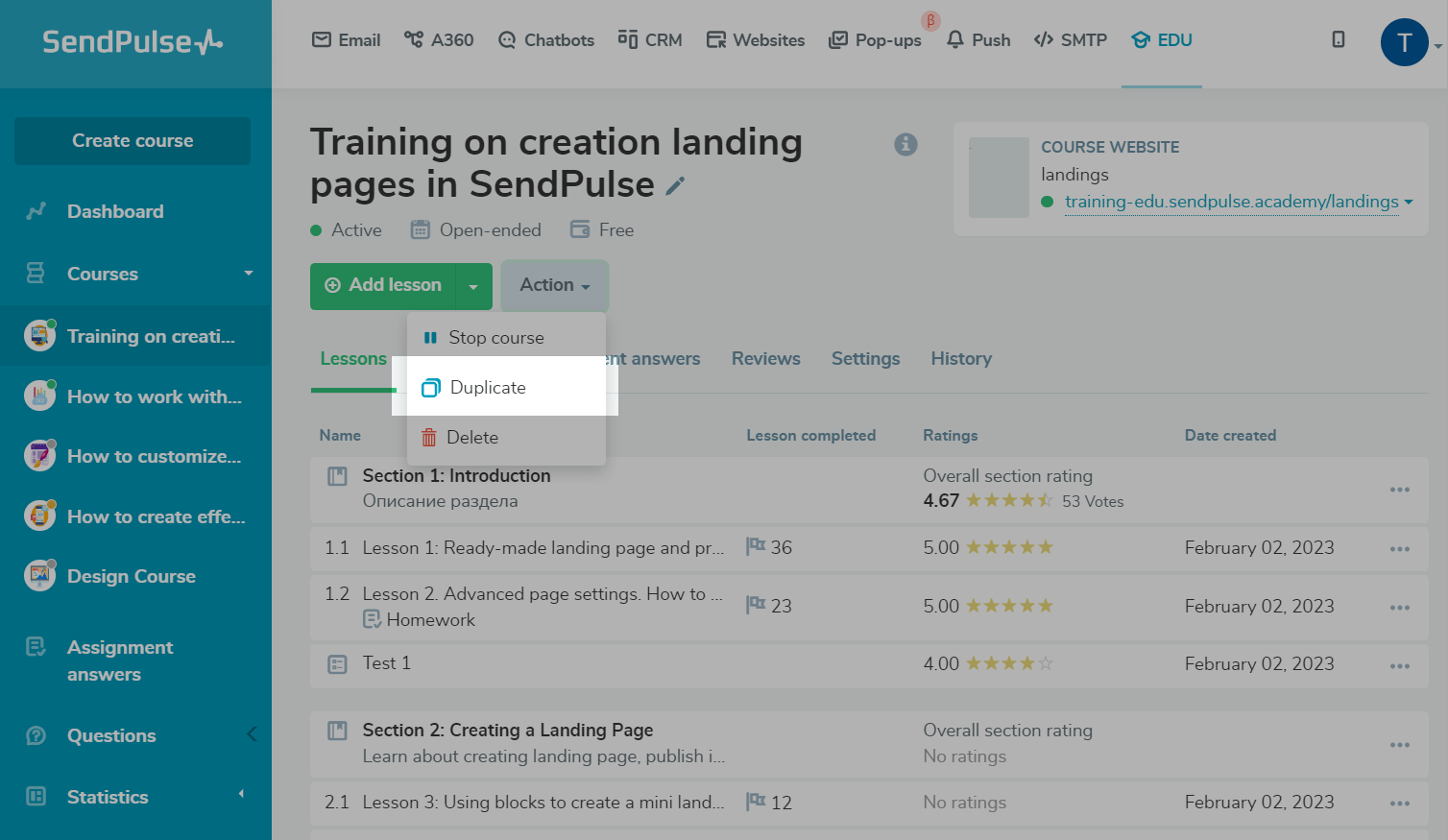Expand the Add lesson dropdown arrow
Viewport: 1448px width, 840px height.
(x=473, y=286)
